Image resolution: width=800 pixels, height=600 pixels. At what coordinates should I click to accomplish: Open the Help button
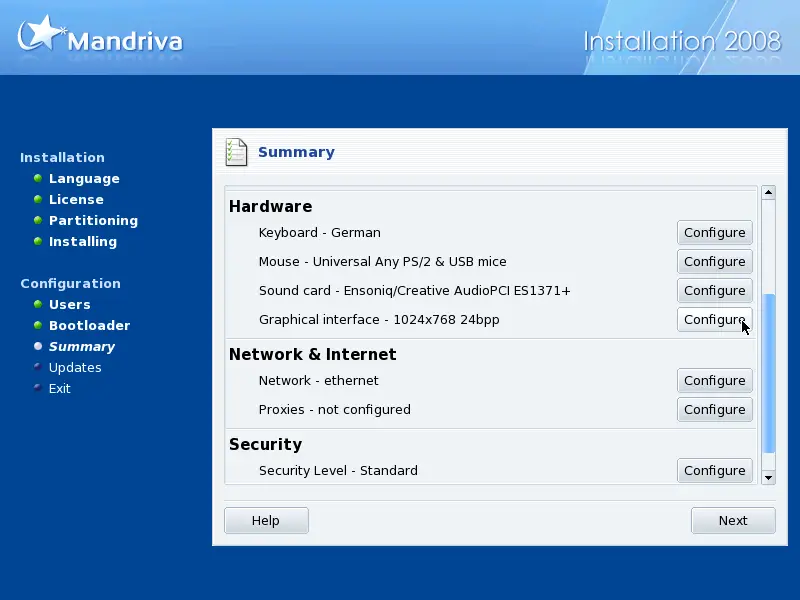[x=266, y=520]
